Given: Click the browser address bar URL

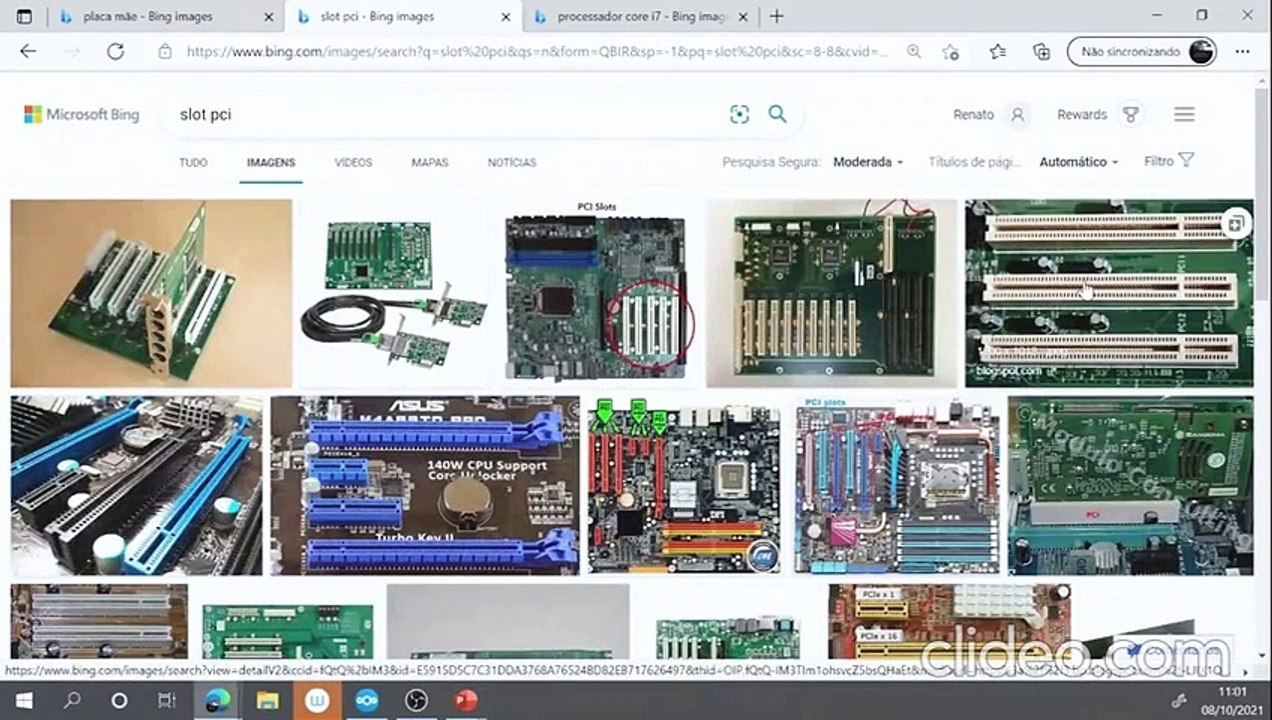Looking at the screenshot, I should [537, 52].
